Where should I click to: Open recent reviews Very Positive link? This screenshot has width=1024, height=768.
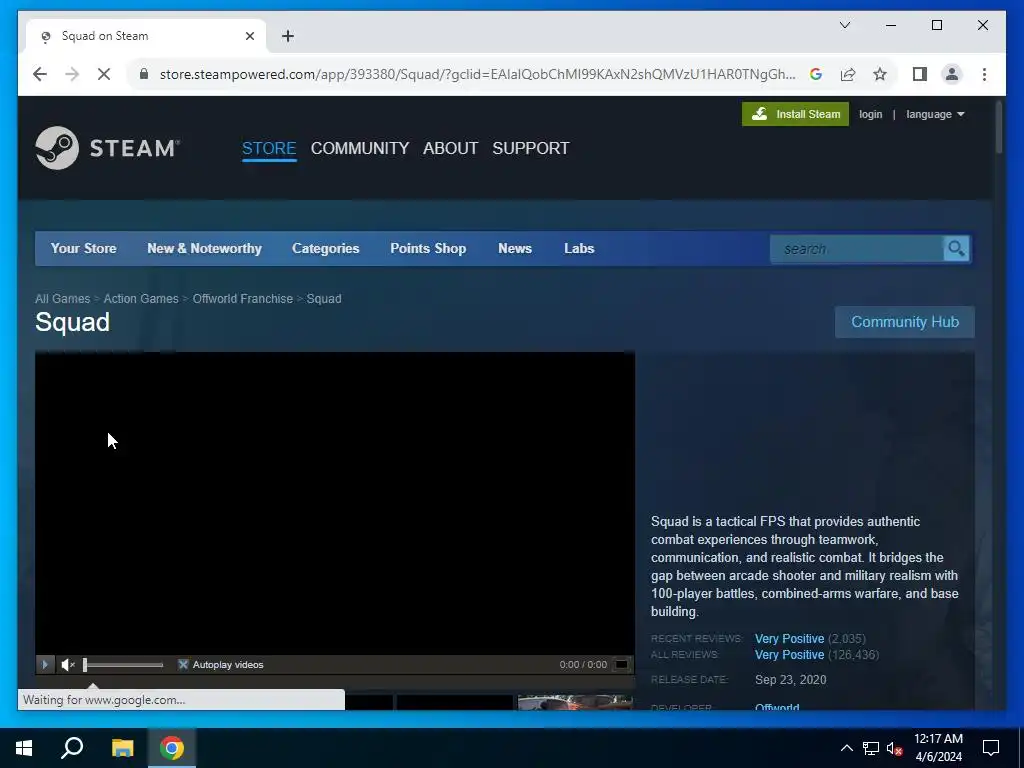click(x=790, y=639)
